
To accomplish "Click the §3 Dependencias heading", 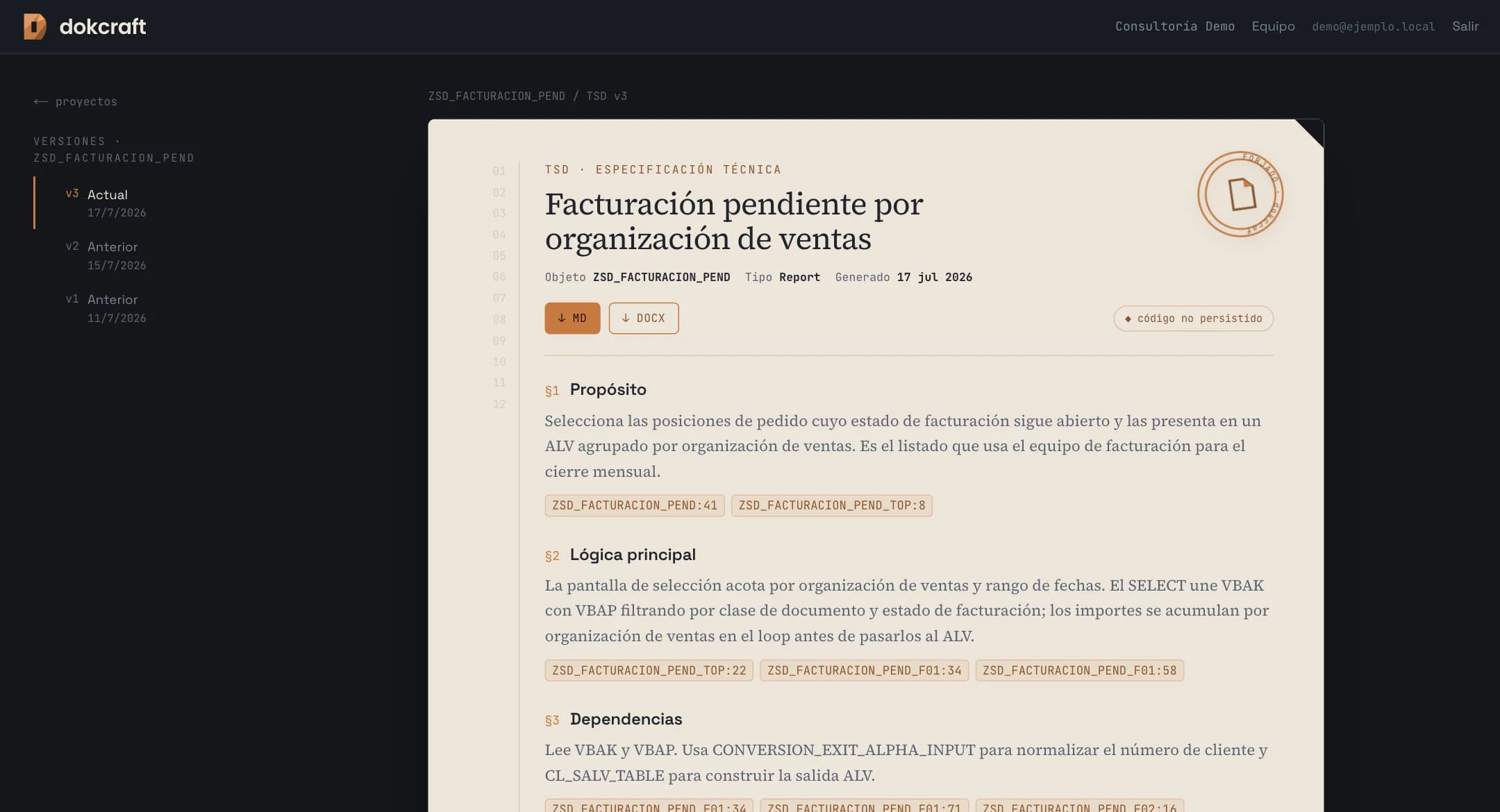I will [x=614, y=719].
